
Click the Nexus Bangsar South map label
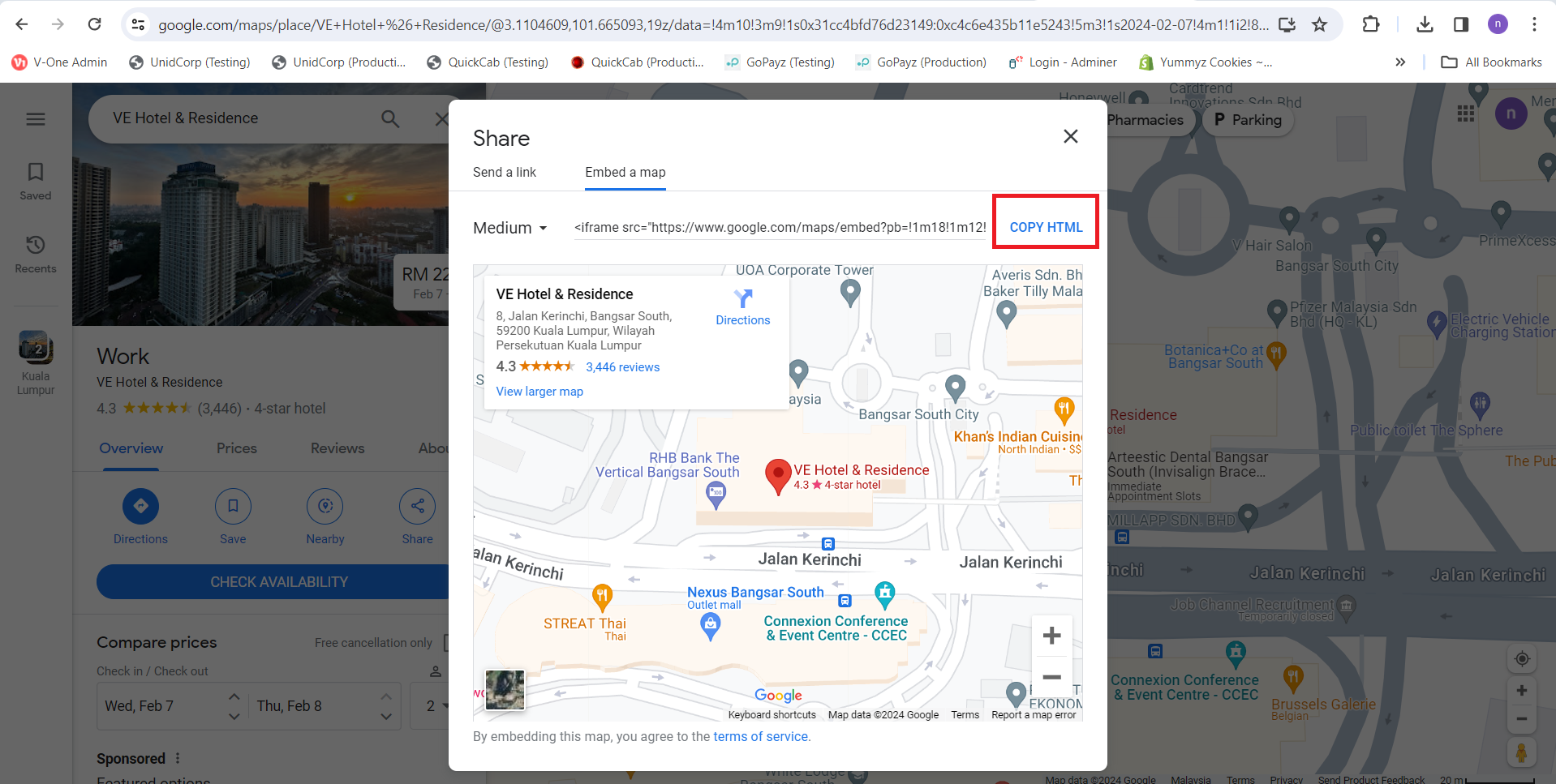click(755, 593)
